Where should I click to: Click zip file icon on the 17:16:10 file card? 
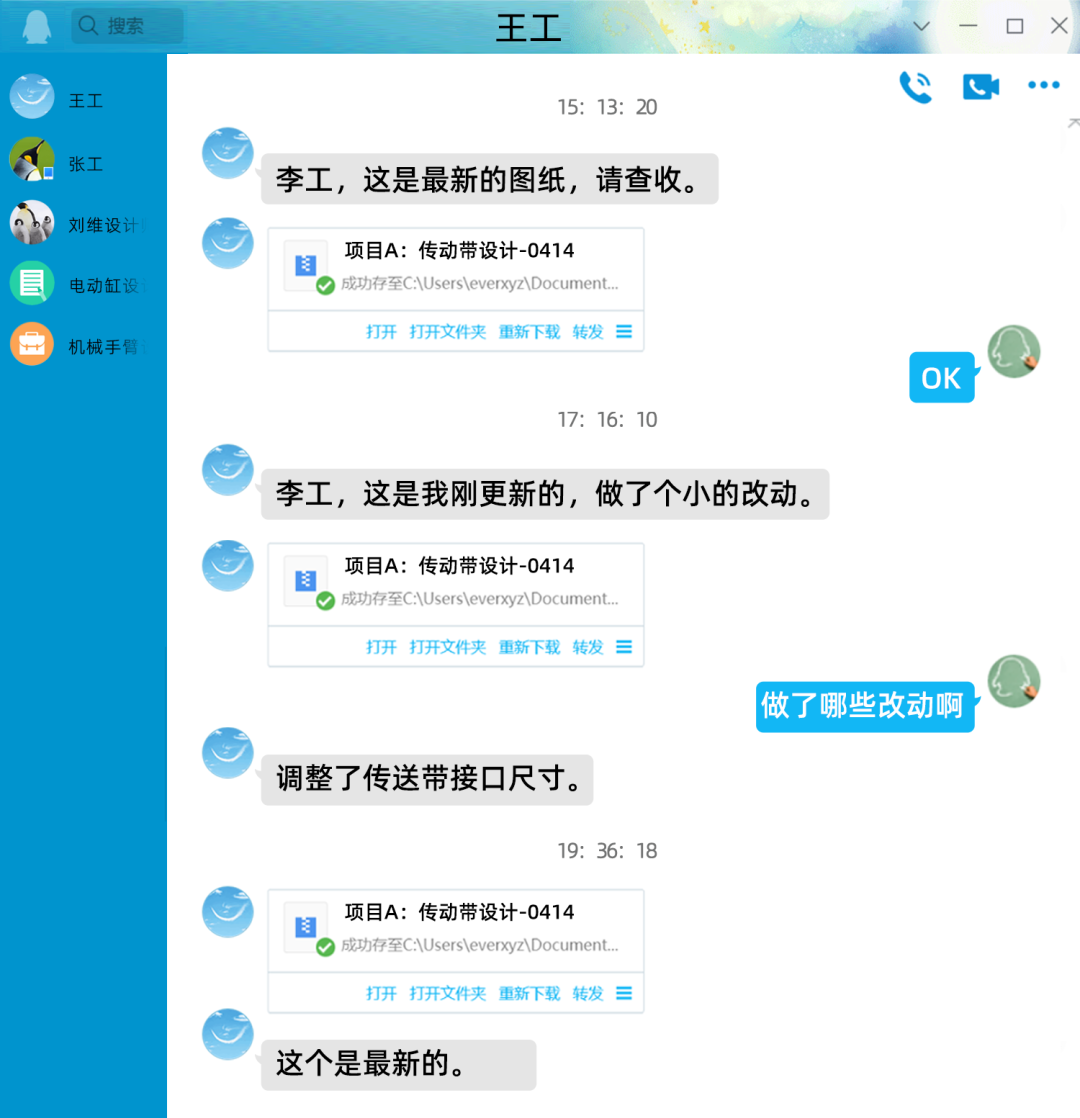pyautogui.click(x=306, y=580)
